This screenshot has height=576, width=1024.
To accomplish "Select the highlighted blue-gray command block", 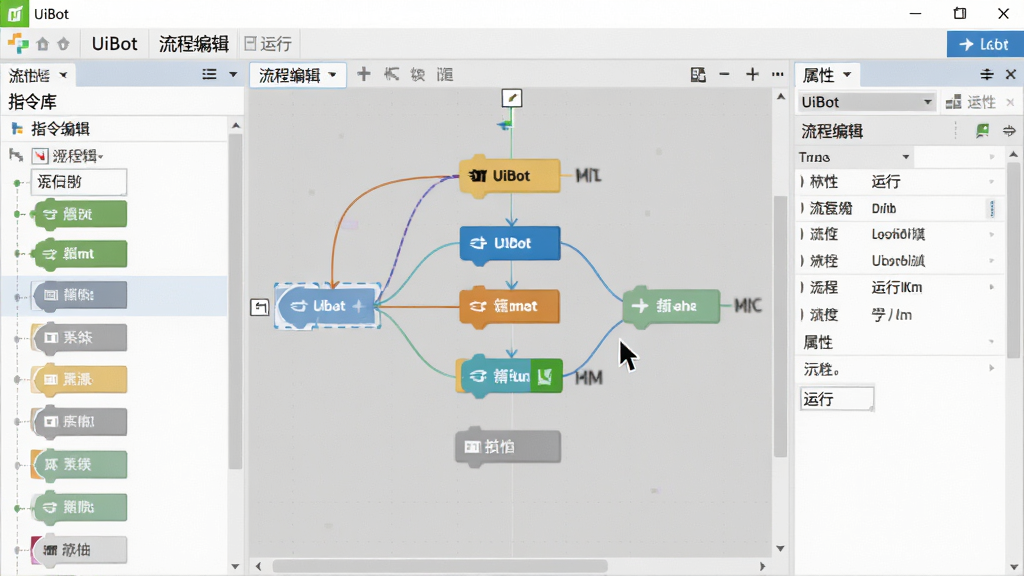I will coord(80,295).
